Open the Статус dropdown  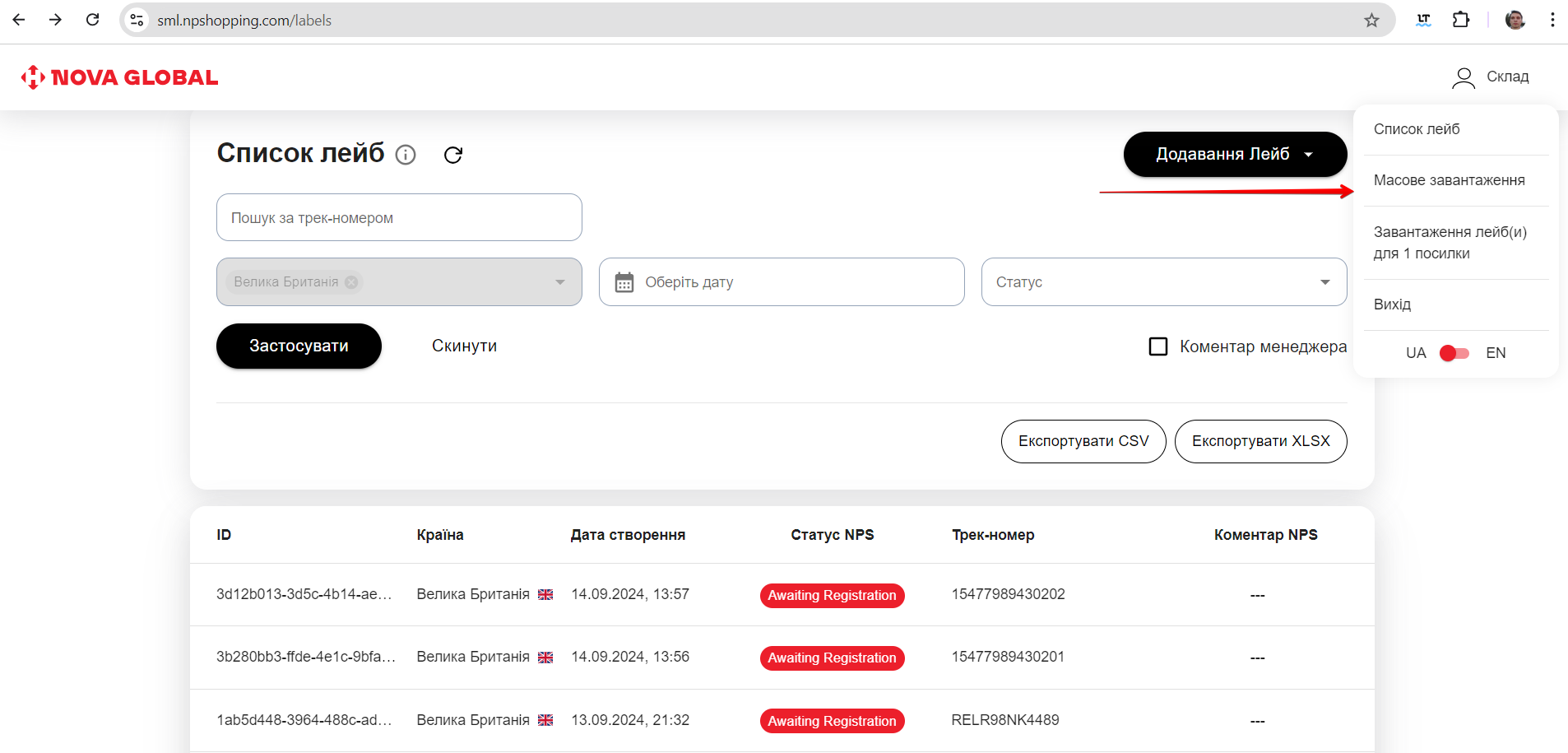coord(1164,282)
